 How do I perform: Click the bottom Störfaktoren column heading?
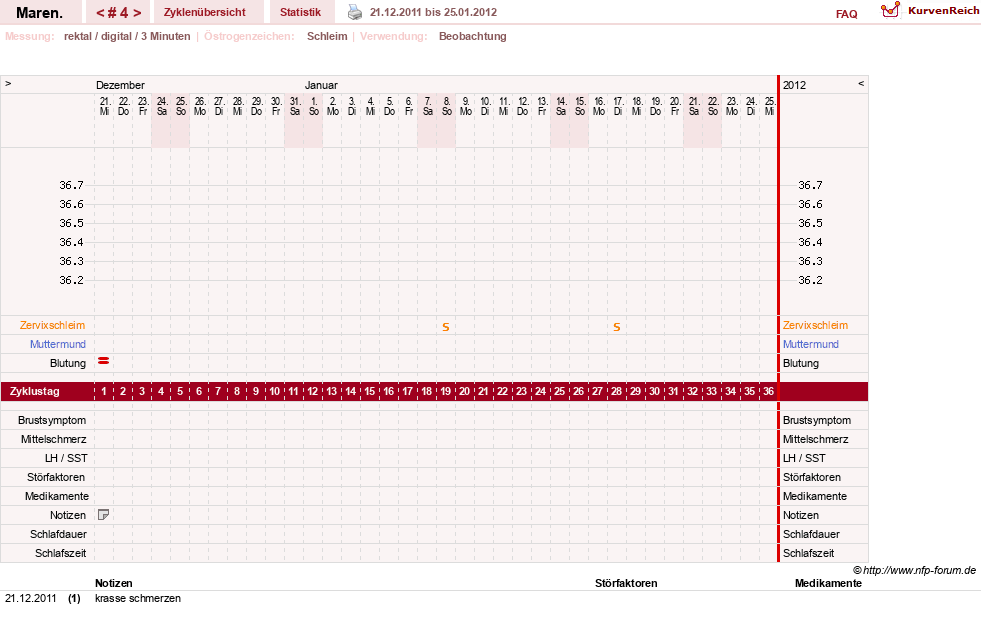click(626, 583)
